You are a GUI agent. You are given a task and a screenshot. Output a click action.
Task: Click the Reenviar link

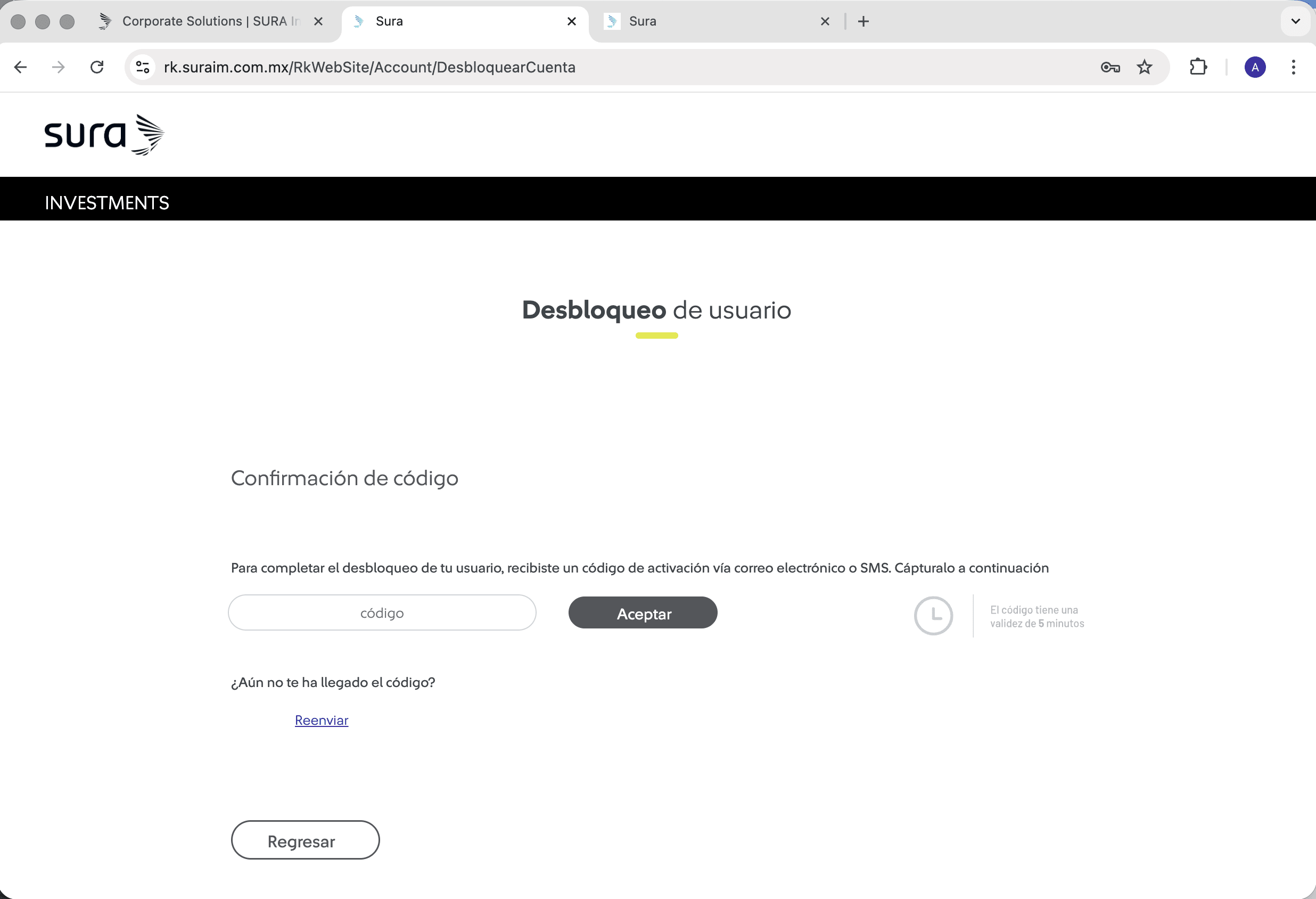[321, 720]
